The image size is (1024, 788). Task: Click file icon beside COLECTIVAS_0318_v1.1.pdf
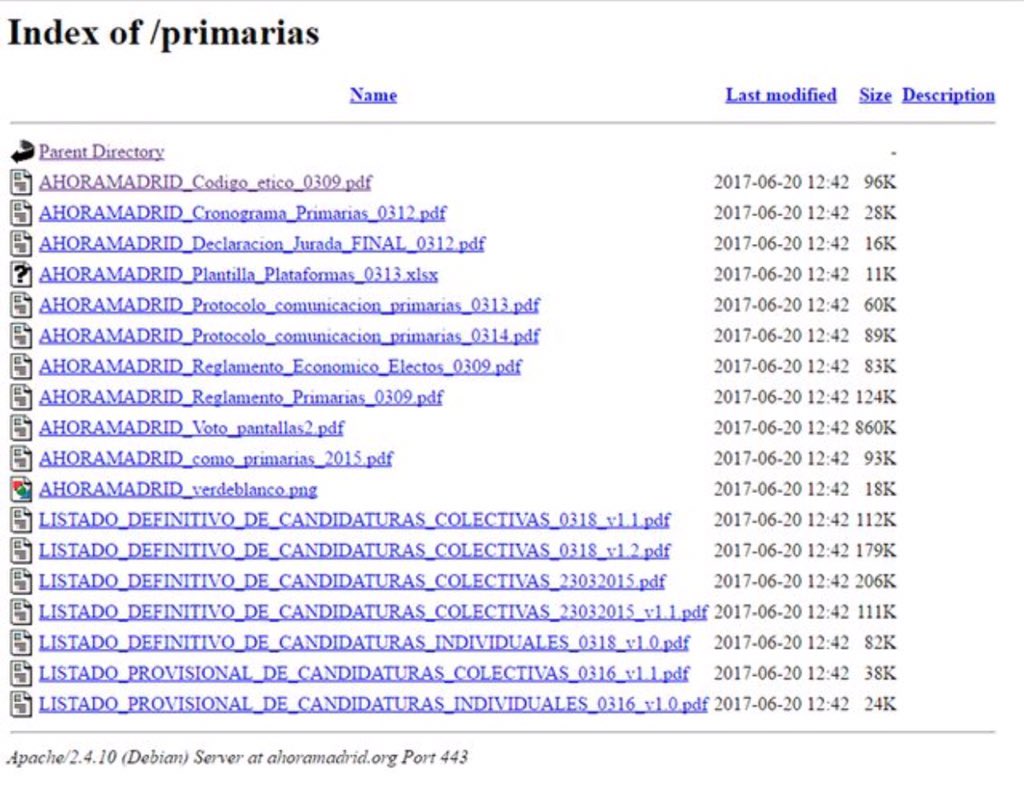21,520
